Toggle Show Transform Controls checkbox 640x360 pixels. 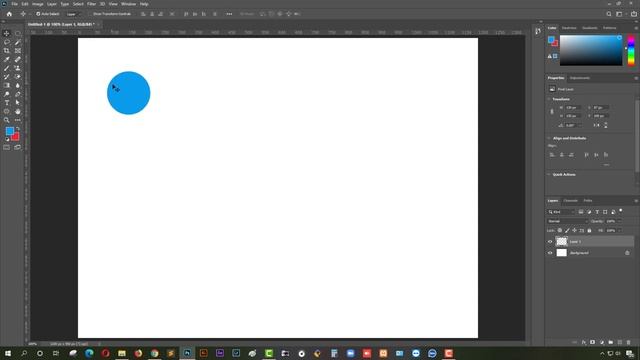coord(91,14)
